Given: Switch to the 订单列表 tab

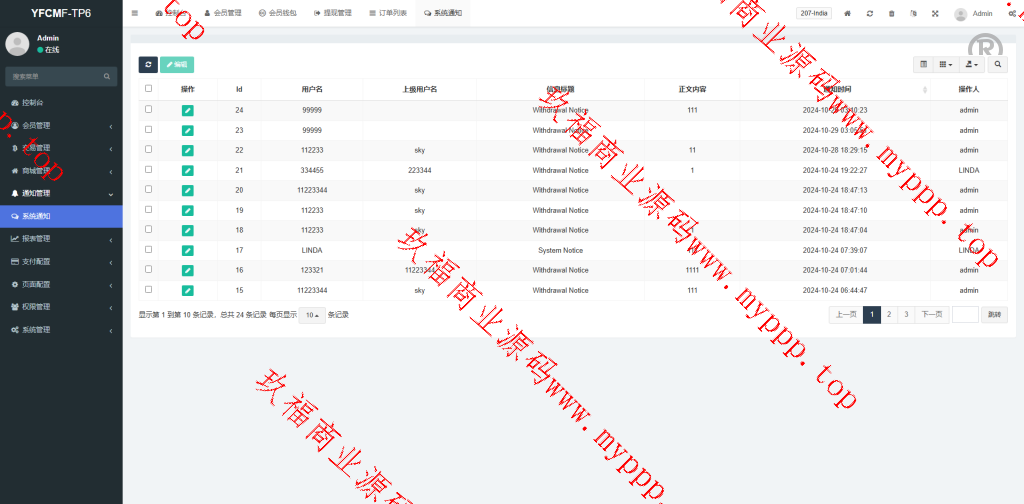Looking at the screenshot, I should (387, 14).
